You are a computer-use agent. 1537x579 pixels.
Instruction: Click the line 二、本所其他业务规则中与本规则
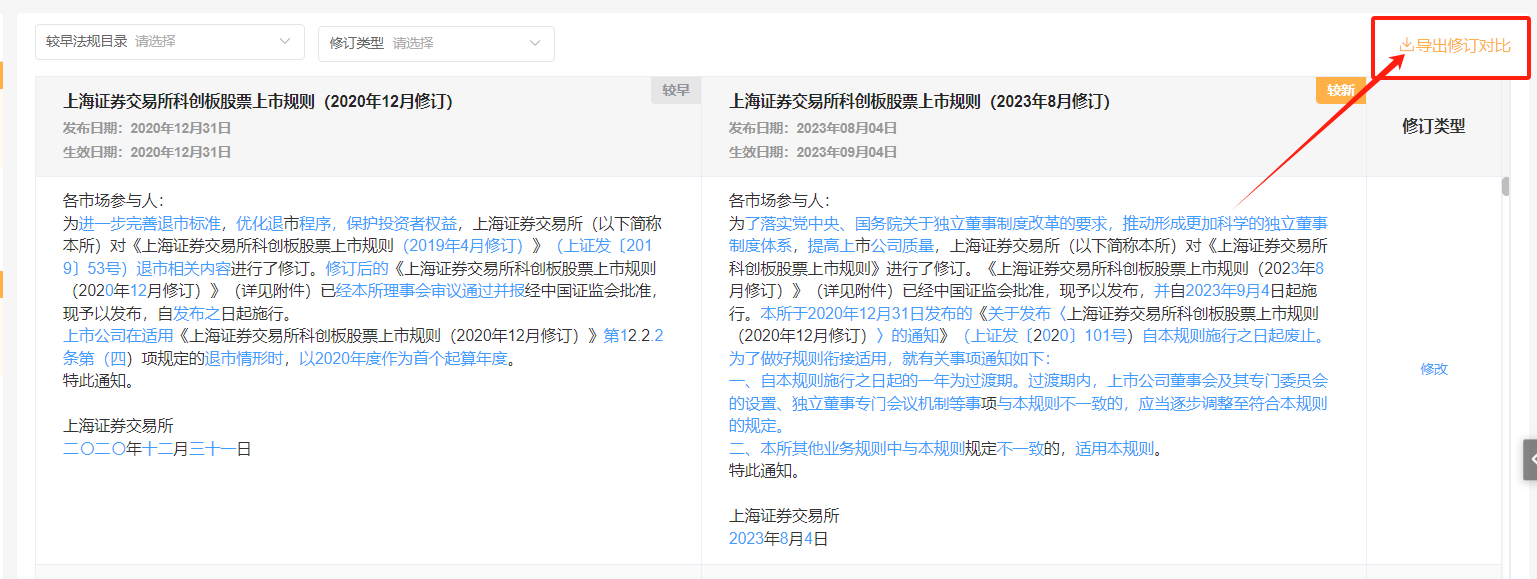point(847,449)
